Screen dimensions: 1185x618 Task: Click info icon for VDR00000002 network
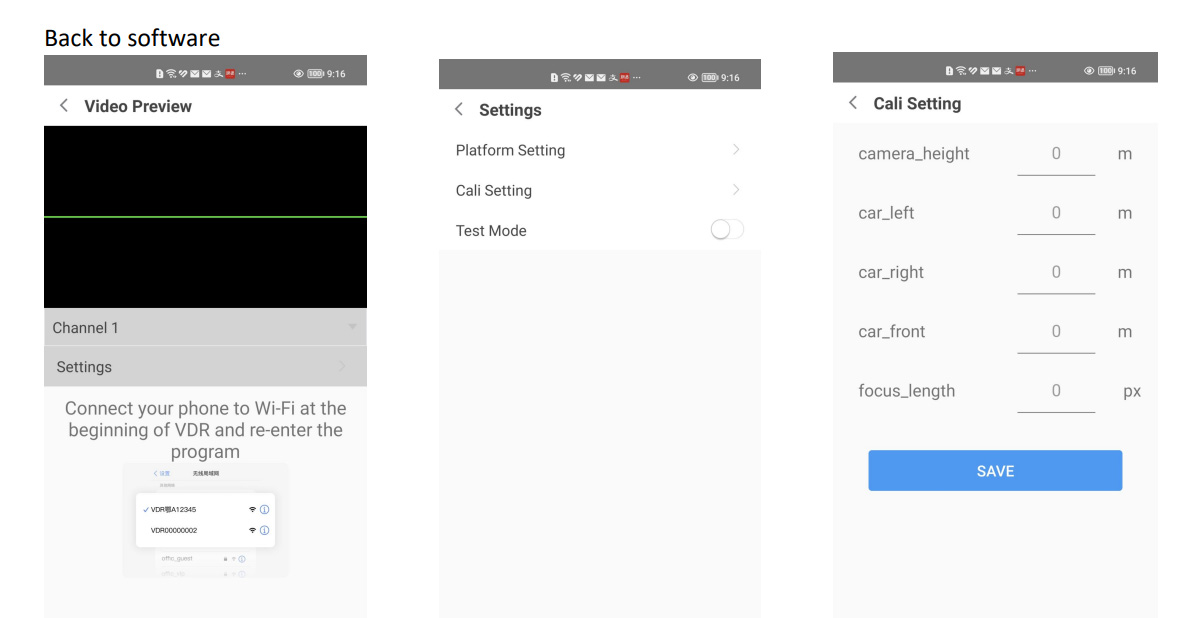coord(265,531)
